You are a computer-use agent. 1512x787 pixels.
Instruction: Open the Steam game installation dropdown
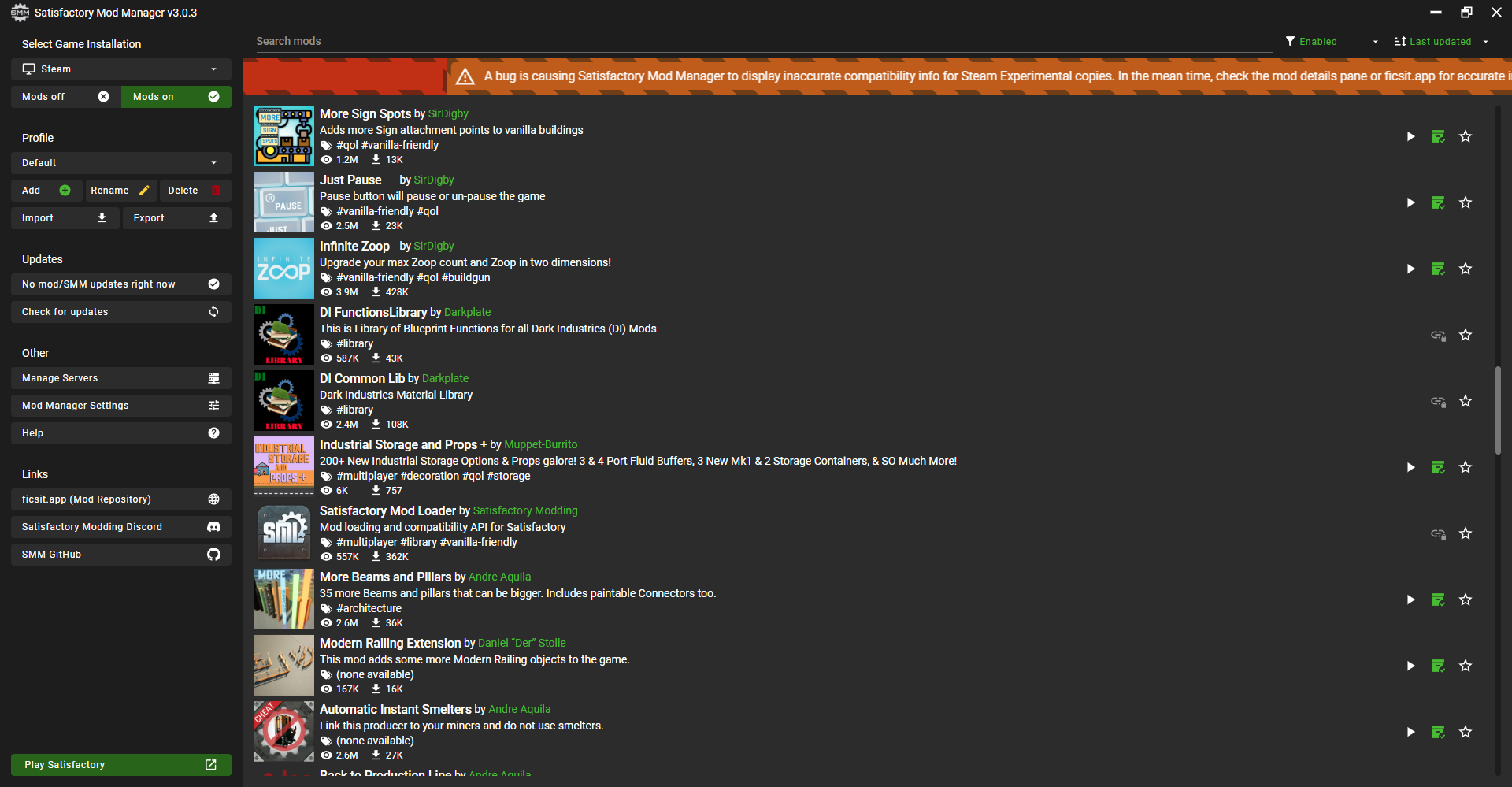(121, 69)
